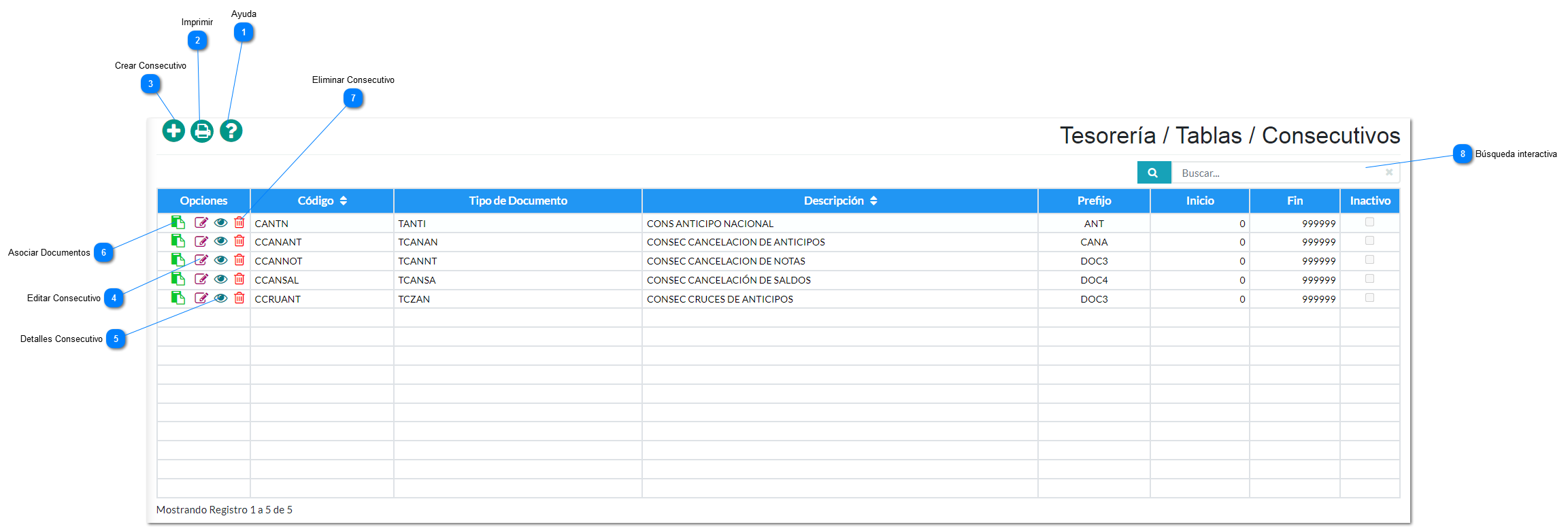This screenshot has width=1568, height=529.
Task: Toggle Inactivo checkbox for CCANNOT row
Action: coord(1369,260)
